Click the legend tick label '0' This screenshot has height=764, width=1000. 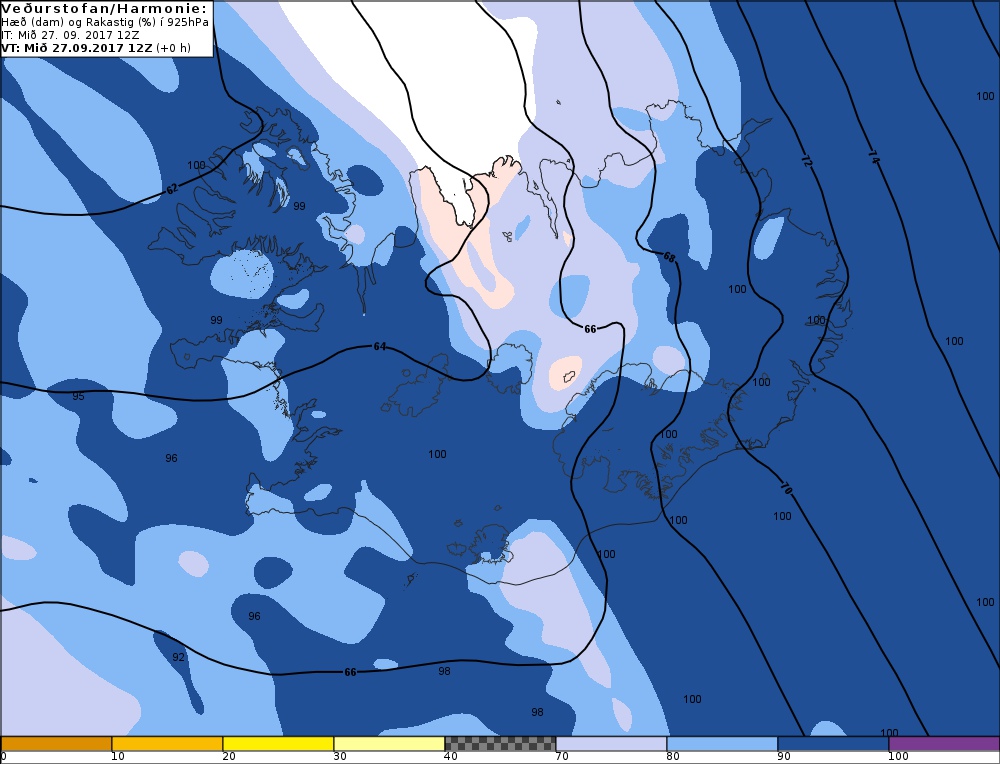[x=4, y=757]
